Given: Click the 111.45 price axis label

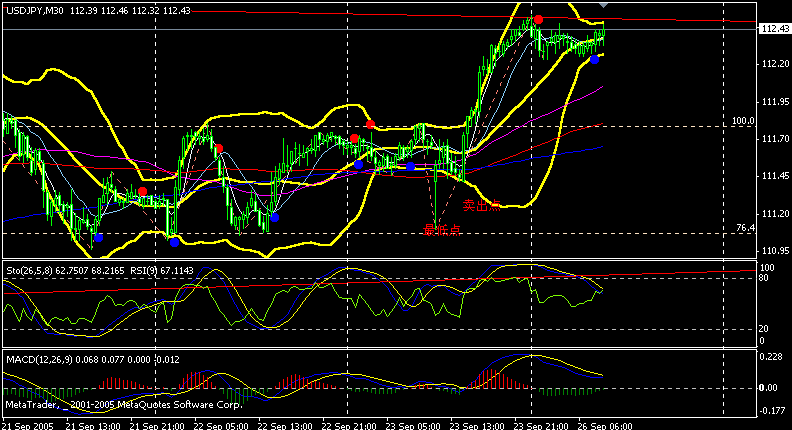Looking at the screenshot, I should [x=775, y=176].
